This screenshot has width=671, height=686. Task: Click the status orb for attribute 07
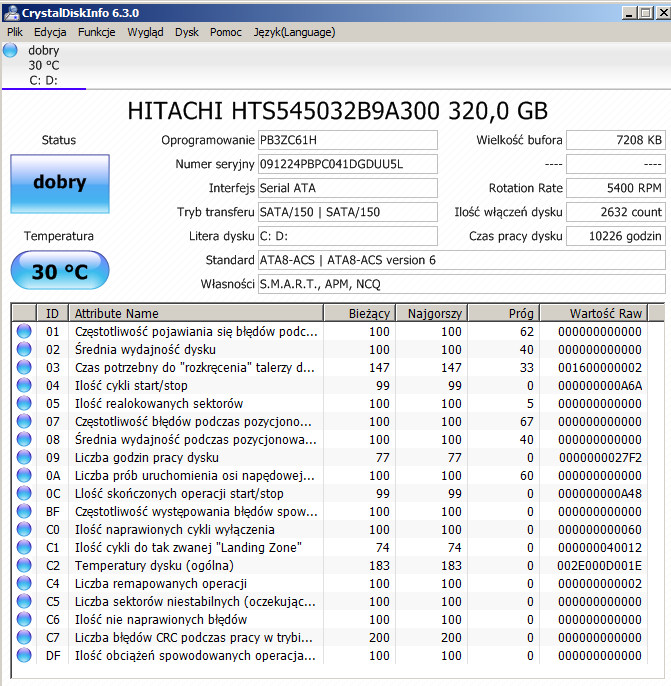pos(24,421)
